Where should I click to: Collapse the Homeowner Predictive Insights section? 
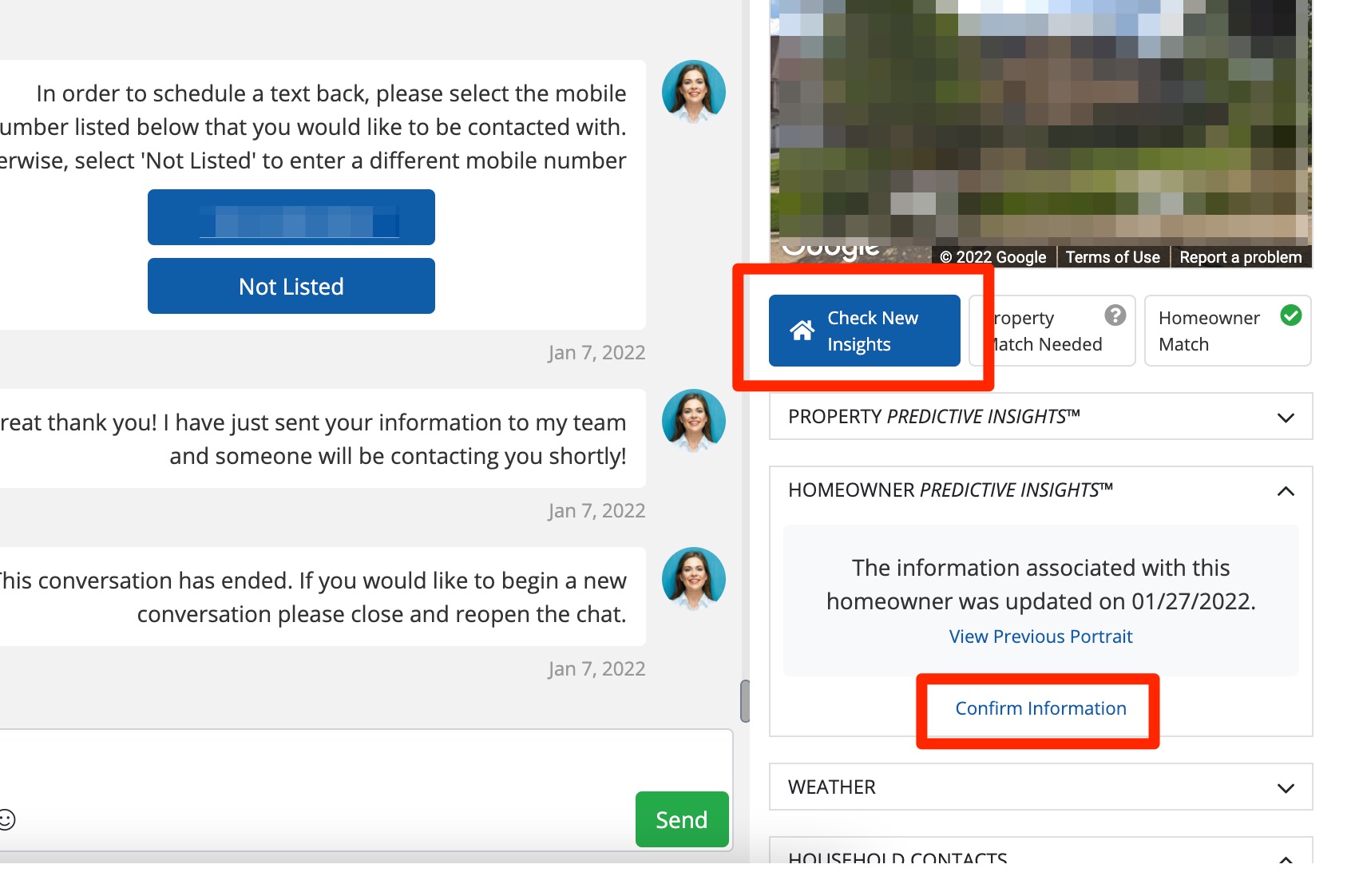coord(1285,491)
